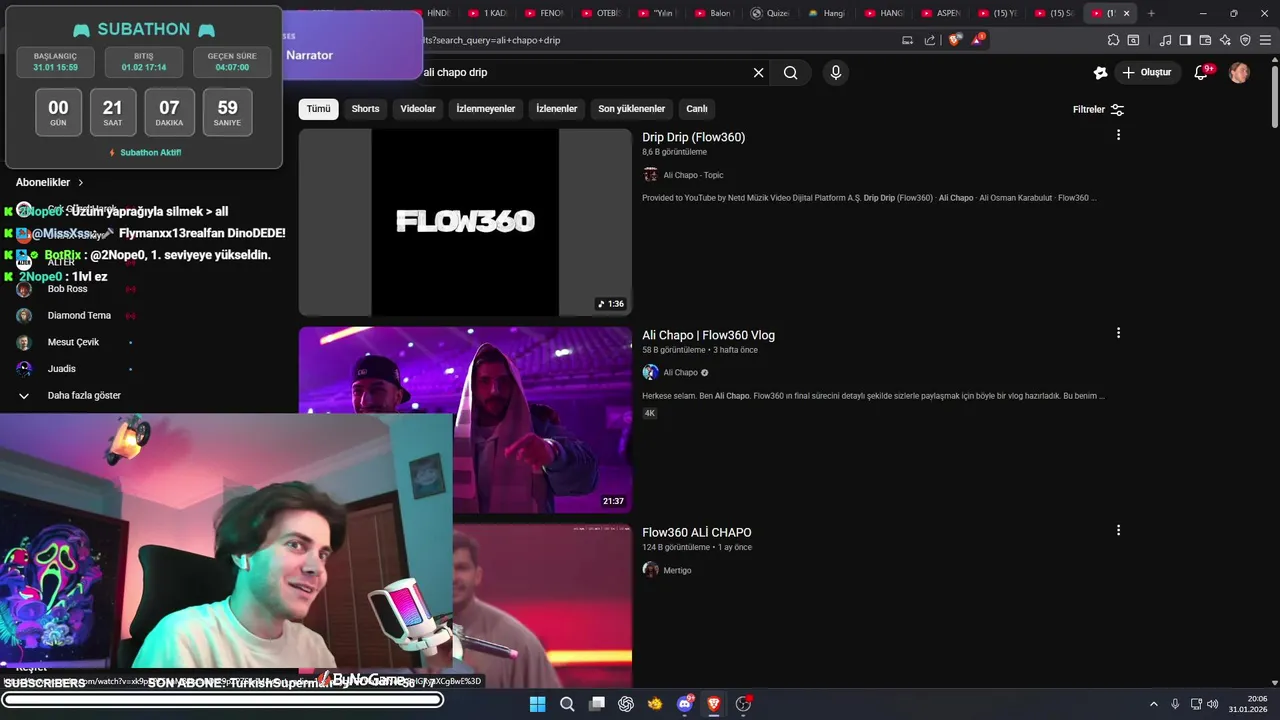This screenshot has height=720, width=1280.
Task: Open the browser extensions puzzle icon
Action: (1113, 40)
